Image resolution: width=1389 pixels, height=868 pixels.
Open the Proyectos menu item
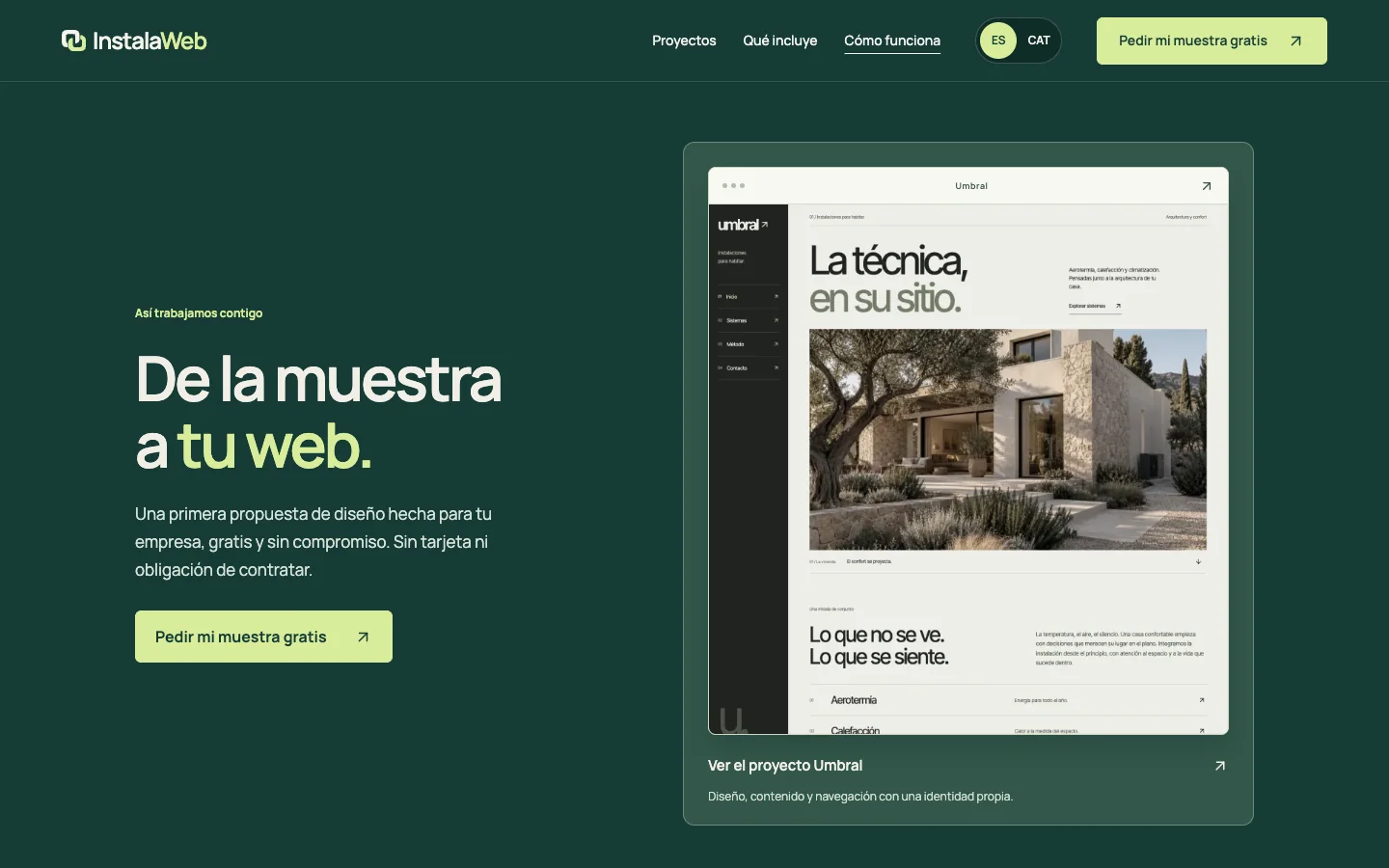point(684,41)
